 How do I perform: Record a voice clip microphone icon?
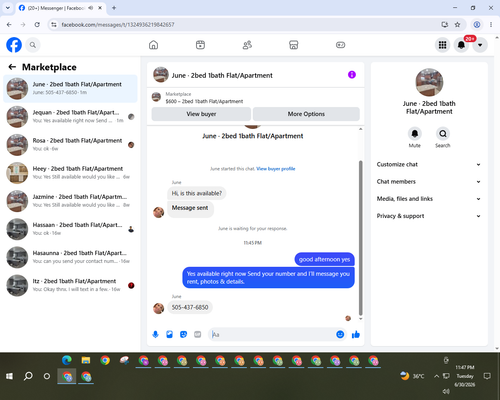(155, 334)
